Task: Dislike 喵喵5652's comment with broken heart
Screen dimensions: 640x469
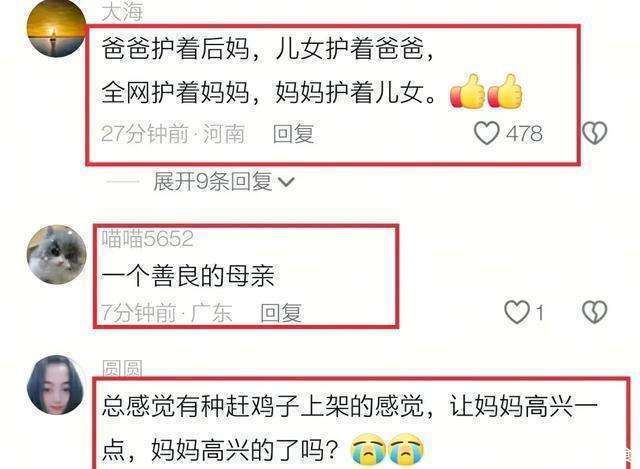Action: click(x=595, y=312)
